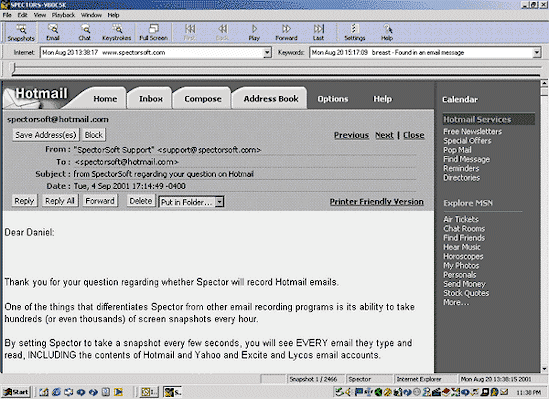Click the Reply button

24,201
